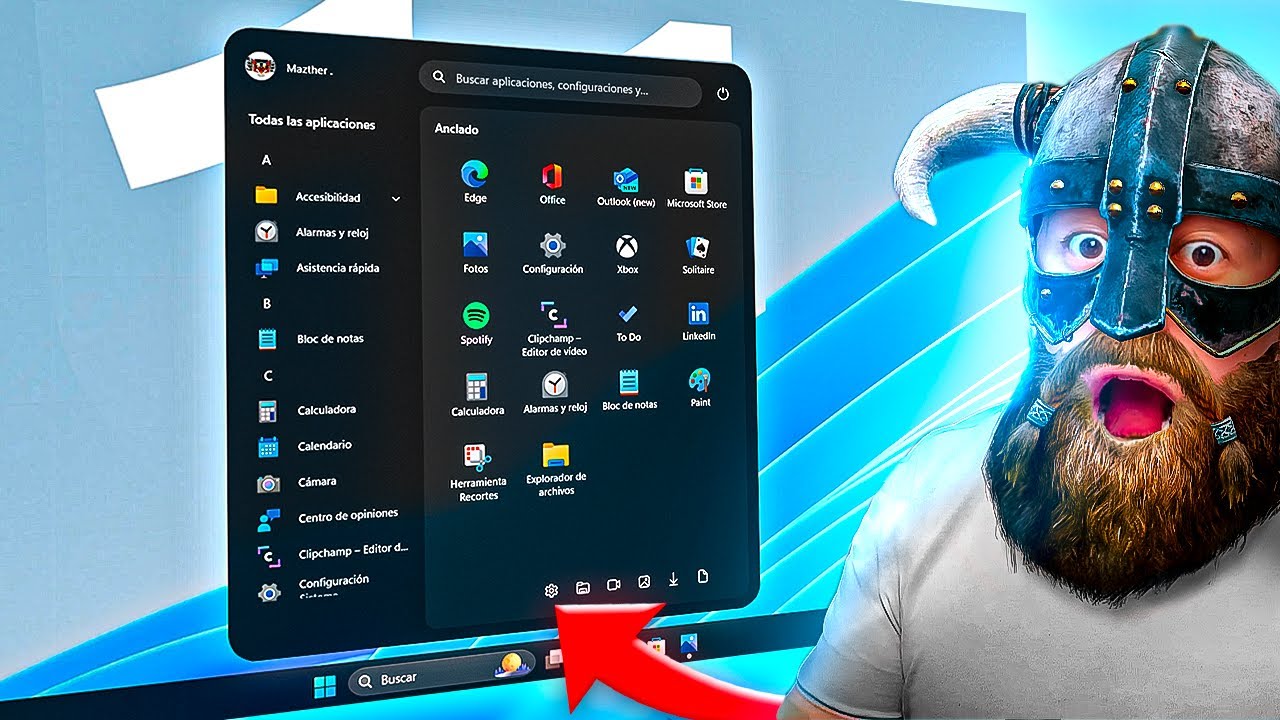Viewport: 1280px width, 720px height.
Task: Open the Windows Start button on taskbar
Action: pos(325,686)
